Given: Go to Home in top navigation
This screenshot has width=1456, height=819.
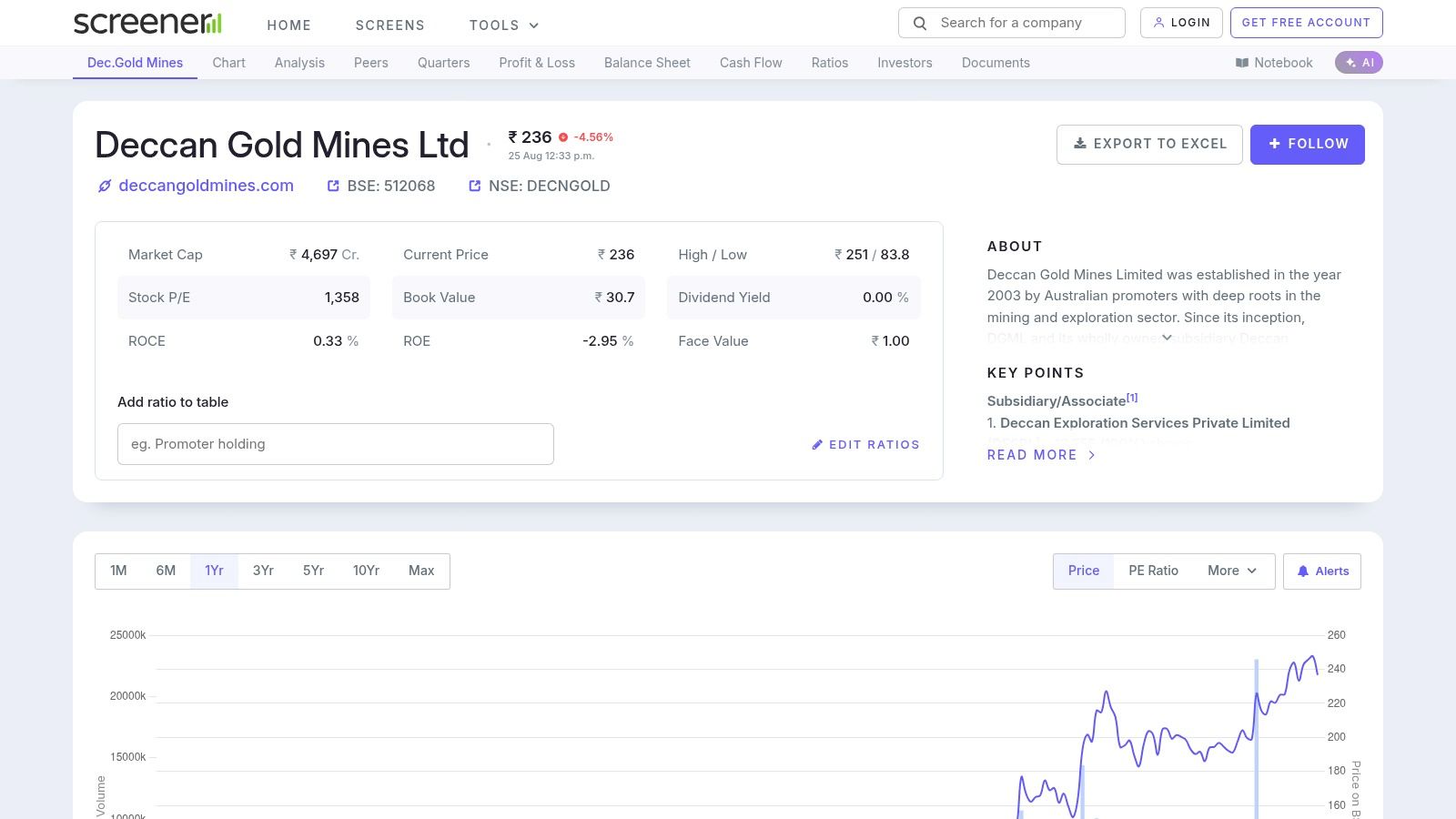Looking at the screenshot, I should pyautogui.click(x=289, y=25).
